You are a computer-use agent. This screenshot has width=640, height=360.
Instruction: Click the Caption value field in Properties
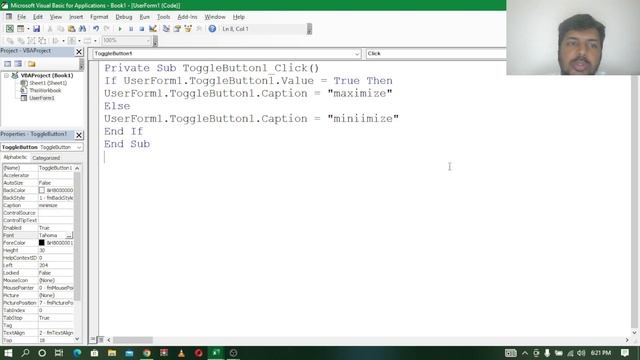(56, 205)
